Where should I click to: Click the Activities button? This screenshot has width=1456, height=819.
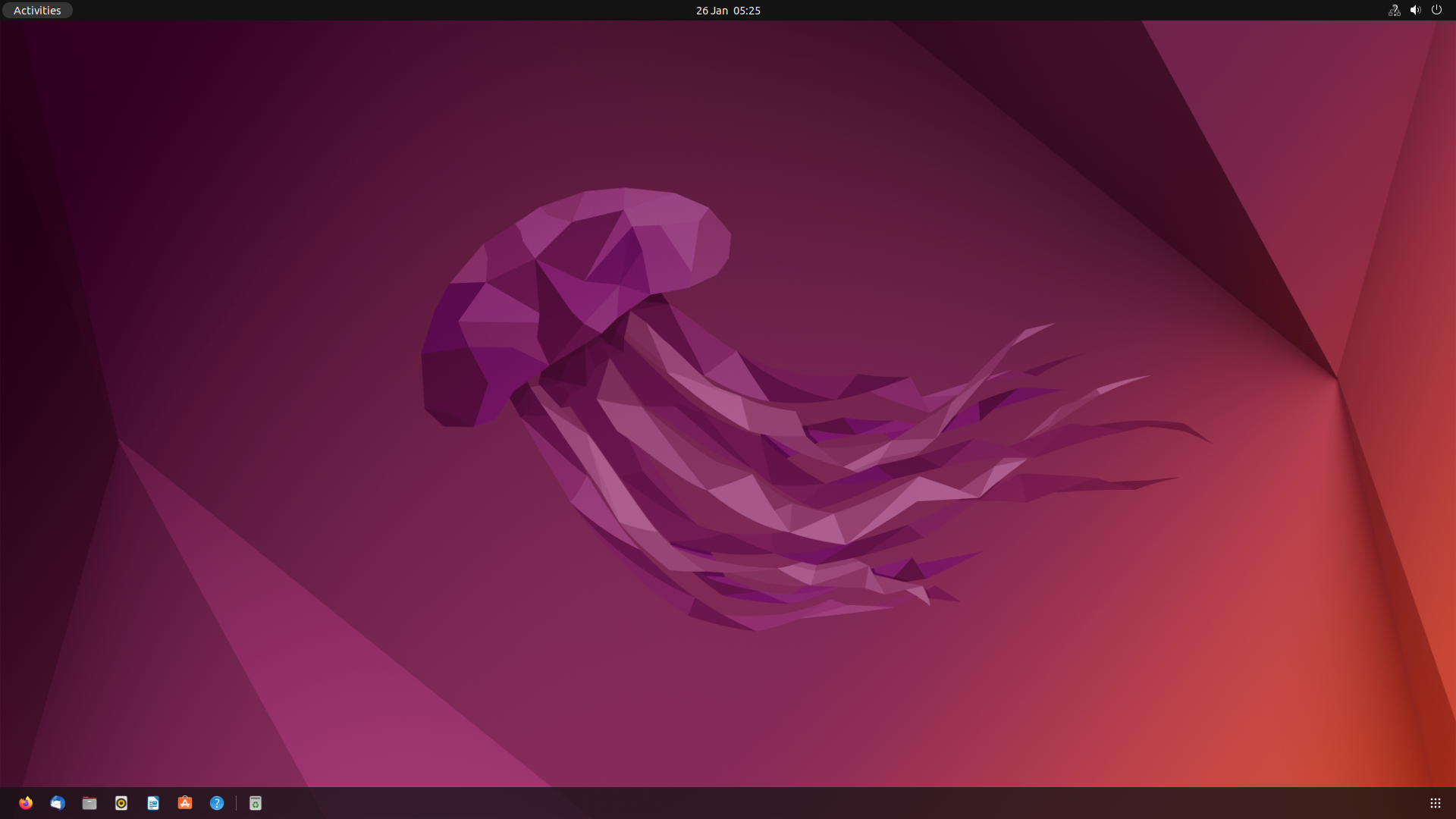[x=37, y=11]
